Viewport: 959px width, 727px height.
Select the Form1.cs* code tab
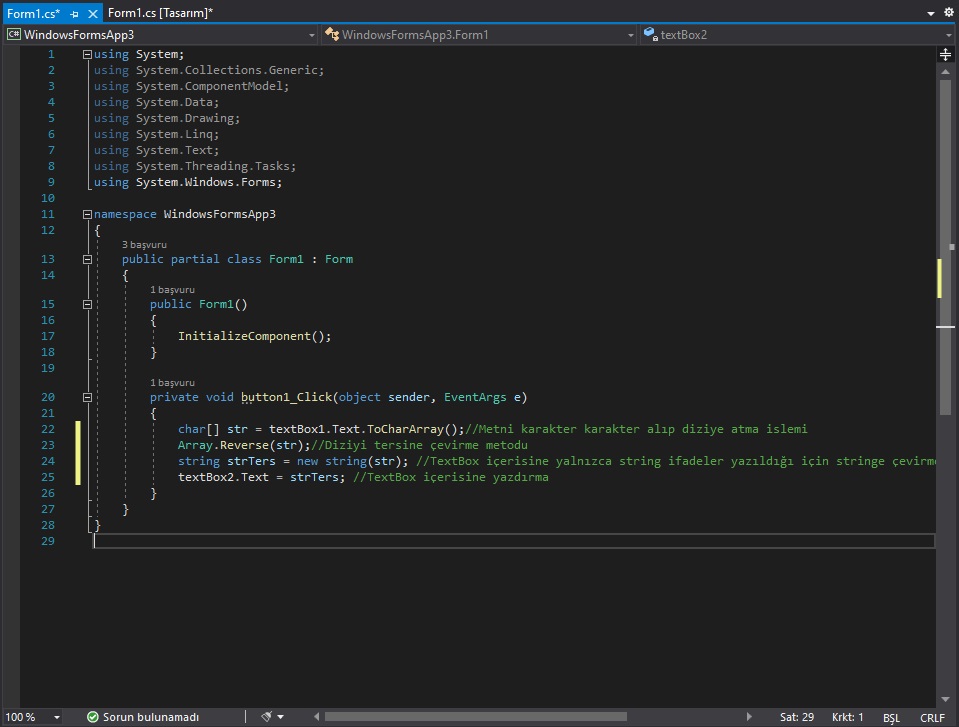coord(34,13)
